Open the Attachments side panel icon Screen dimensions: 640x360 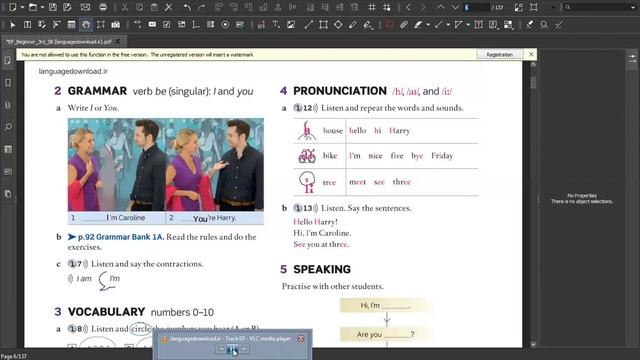click(x=8, y=105)
